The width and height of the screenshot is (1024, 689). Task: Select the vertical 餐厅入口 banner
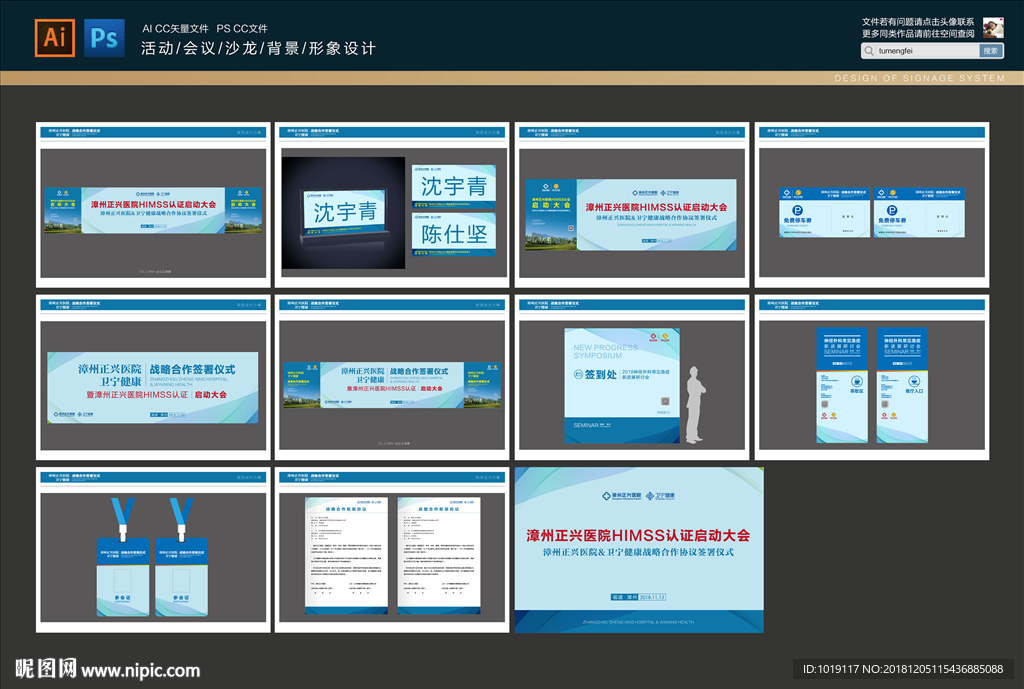click(902, 385)
